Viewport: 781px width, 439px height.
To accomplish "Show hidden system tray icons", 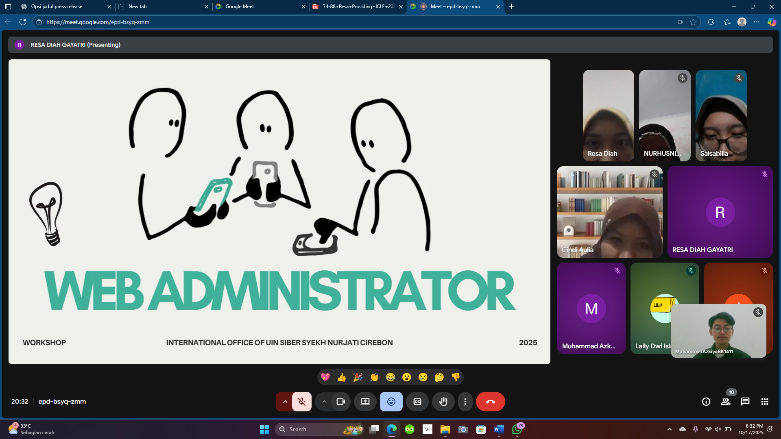I will tap(669, 429).
